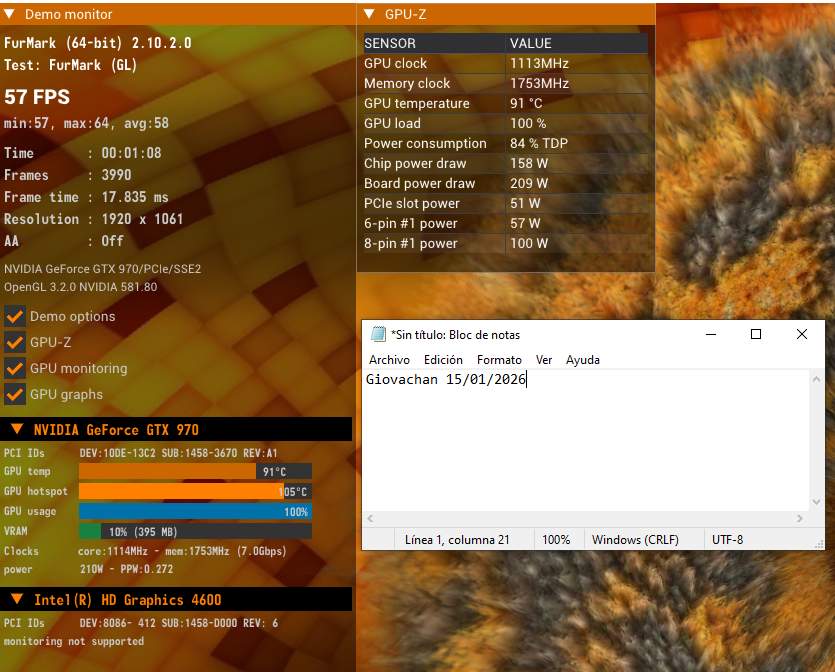Open the Formato menu
This screenshot has width=835, height=672.
(x=499, y=360)
